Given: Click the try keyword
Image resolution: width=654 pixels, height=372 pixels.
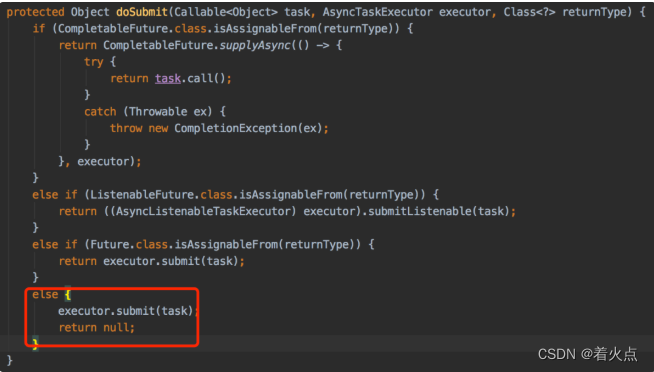Looking at the screenshot, I should coord(93,62).
